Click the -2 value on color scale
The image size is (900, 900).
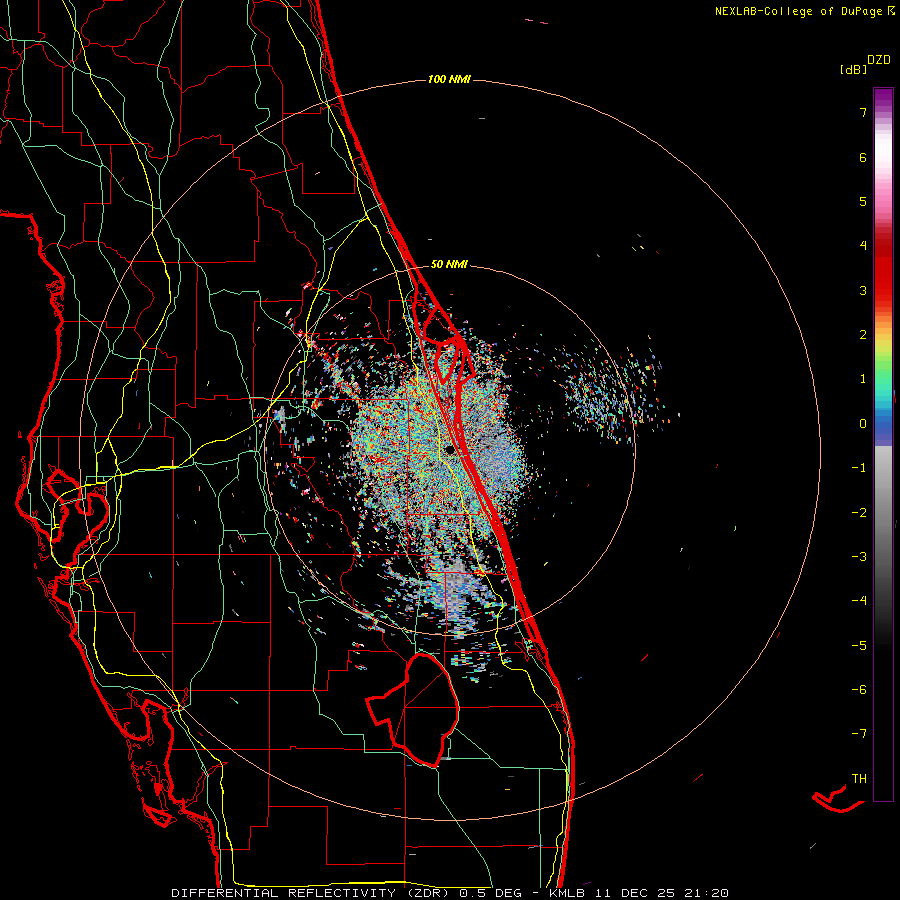pos(859,513)
